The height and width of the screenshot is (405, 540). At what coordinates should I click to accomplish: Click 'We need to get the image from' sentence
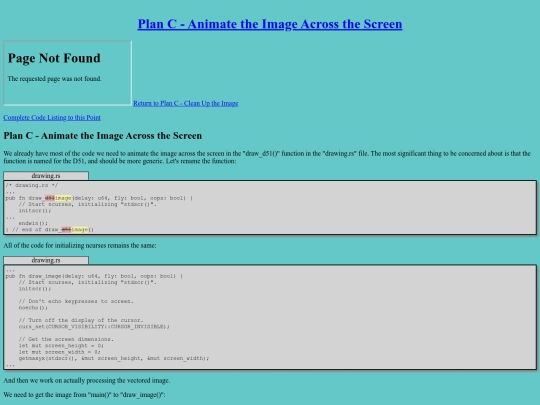click(84, 395)
